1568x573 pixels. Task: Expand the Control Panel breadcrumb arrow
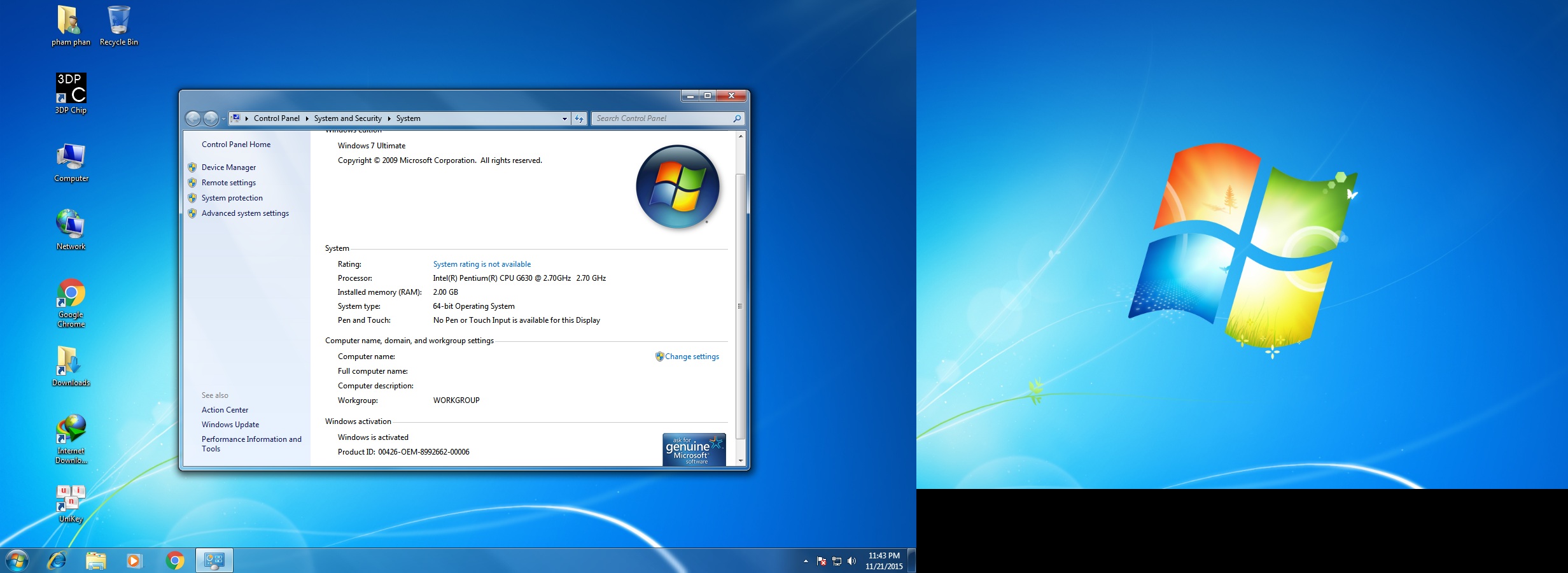pyautogui.click(x=307, y=118)
